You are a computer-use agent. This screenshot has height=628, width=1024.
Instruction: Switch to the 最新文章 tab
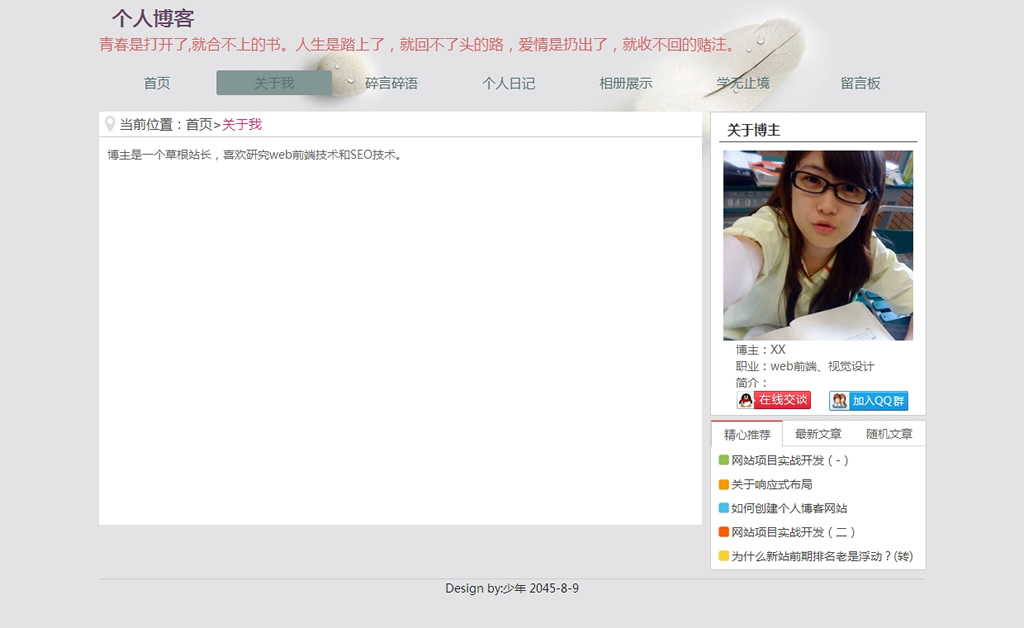pos(818,434)
